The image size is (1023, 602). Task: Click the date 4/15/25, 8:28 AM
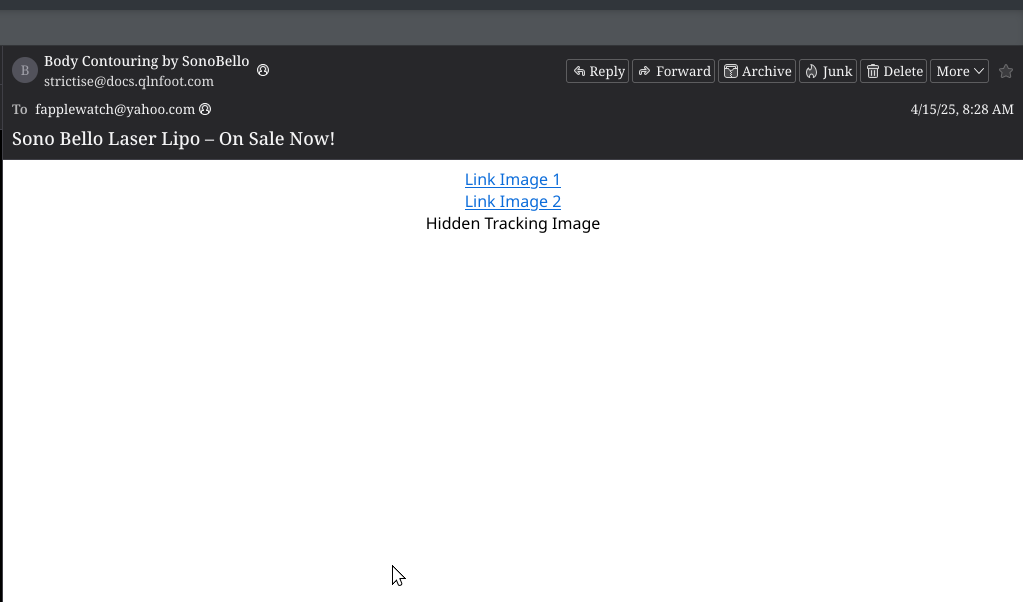click(962, 109)
